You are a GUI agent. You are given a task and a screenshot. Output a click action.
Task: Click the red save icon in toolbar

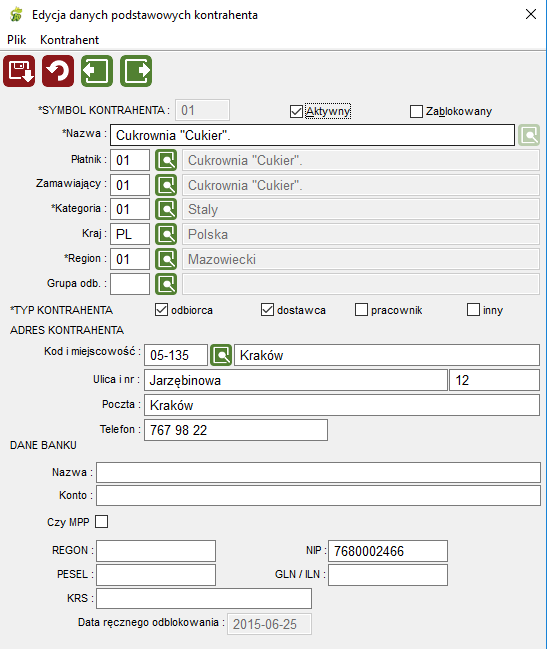(x=19, y=71)
